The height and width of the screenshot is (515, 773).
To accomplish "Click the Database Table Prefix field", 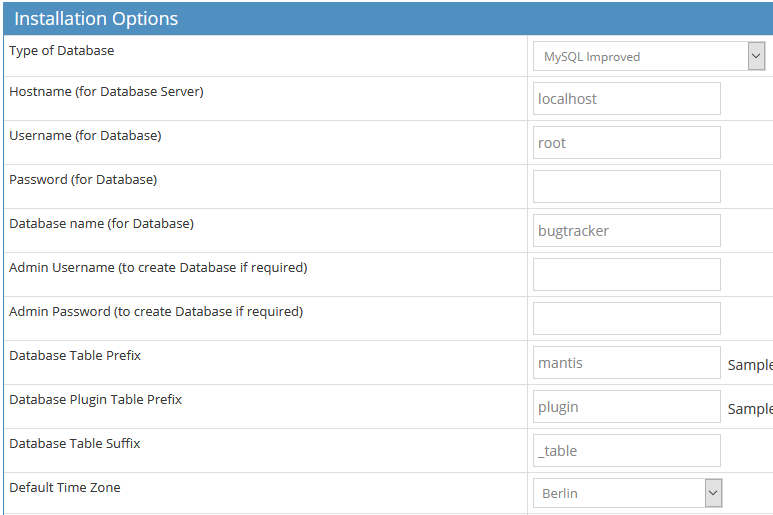I will click(627, 363).
